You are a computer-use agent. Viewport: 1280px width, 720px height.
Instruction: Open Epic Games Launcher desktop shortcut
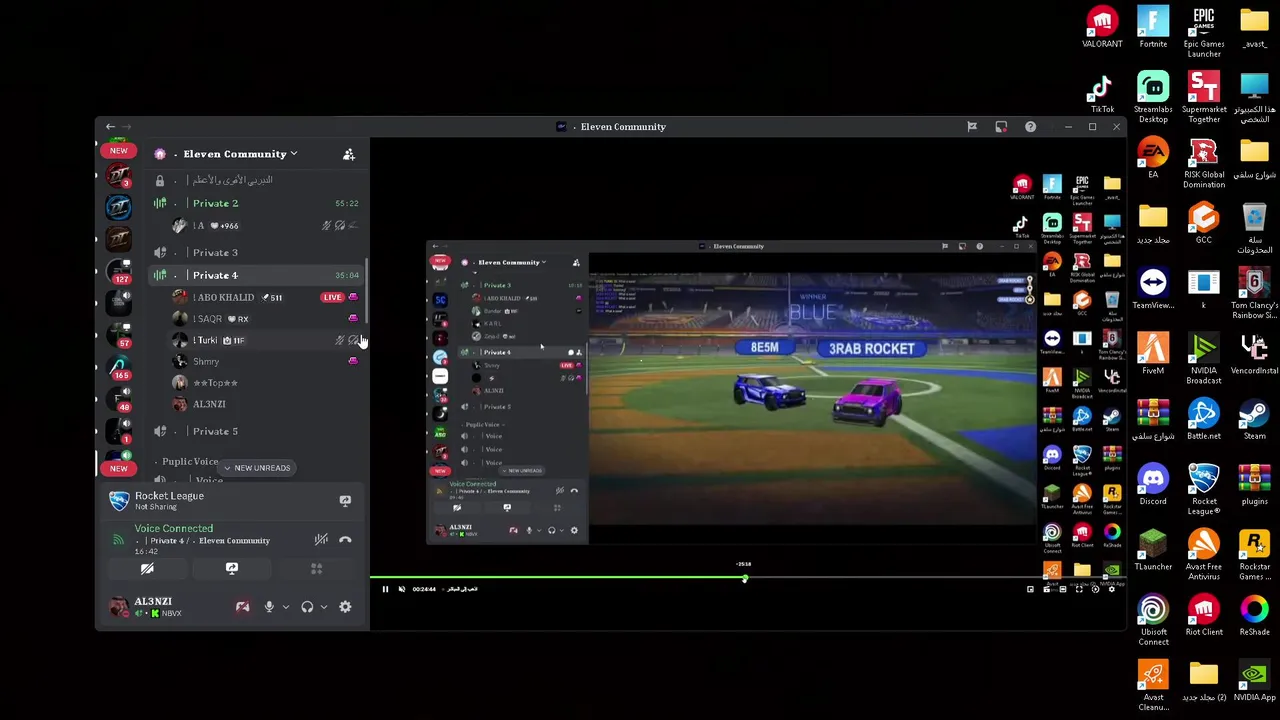1204,32
